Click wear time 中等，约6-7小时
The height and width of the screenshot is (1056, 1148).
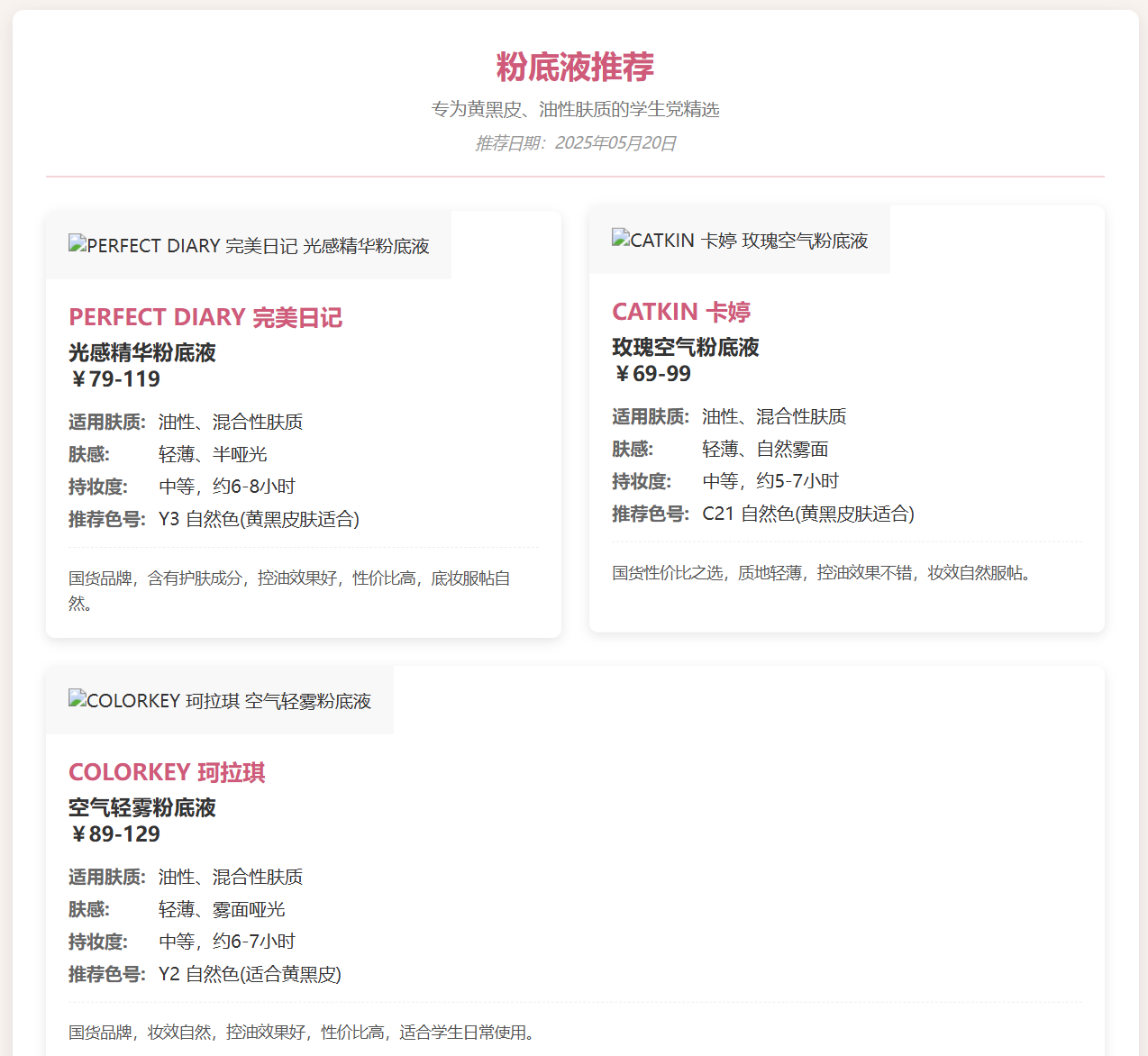(227, 942)
